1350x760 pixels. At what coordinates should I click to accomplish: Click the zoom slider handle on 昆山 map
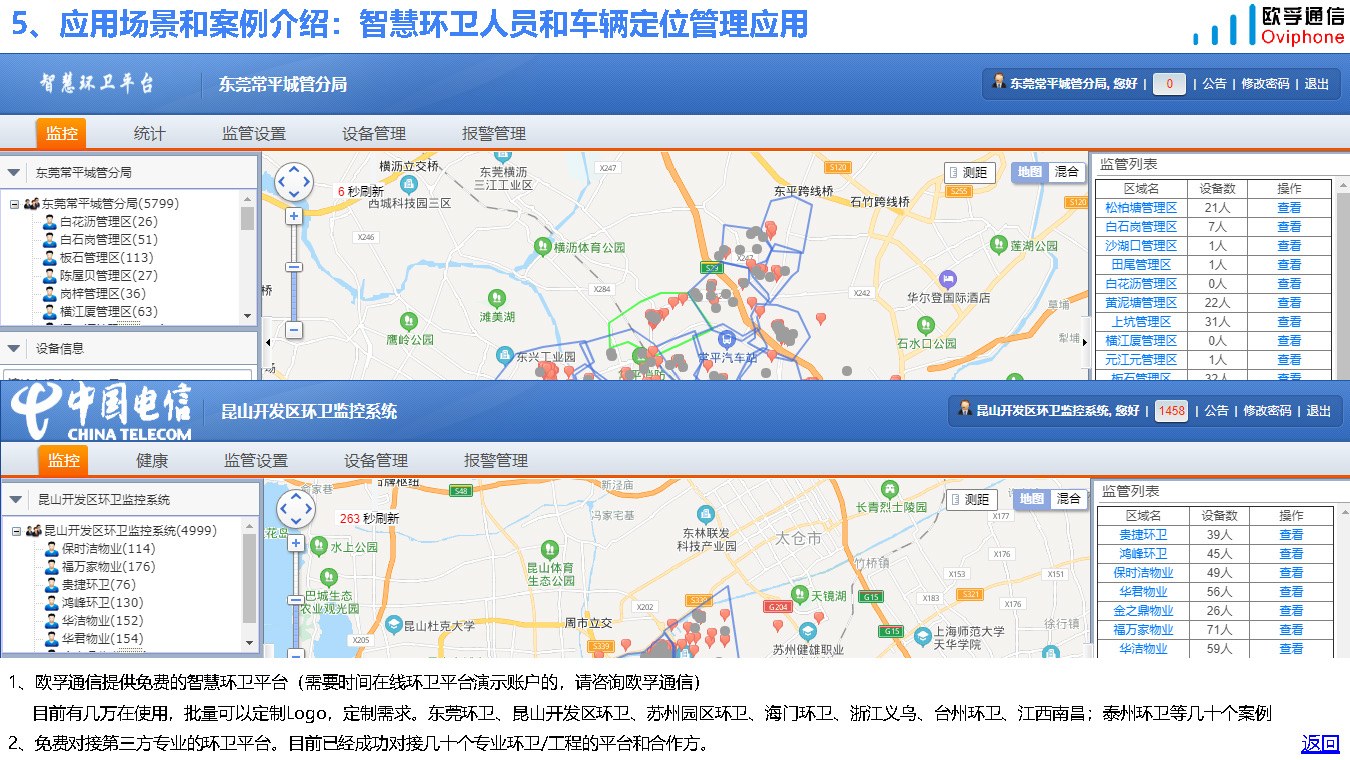296,601
